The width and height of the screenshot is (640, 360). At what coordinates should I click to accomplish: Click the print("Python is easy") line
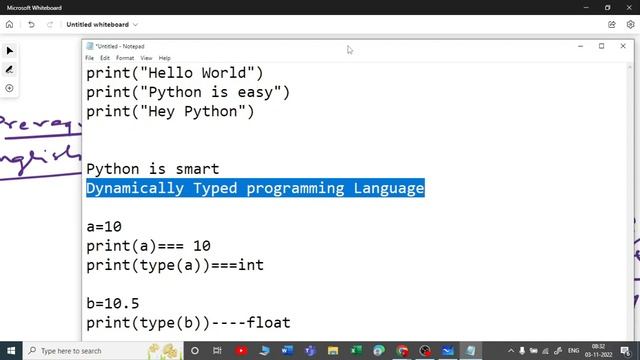coord(188,92)
